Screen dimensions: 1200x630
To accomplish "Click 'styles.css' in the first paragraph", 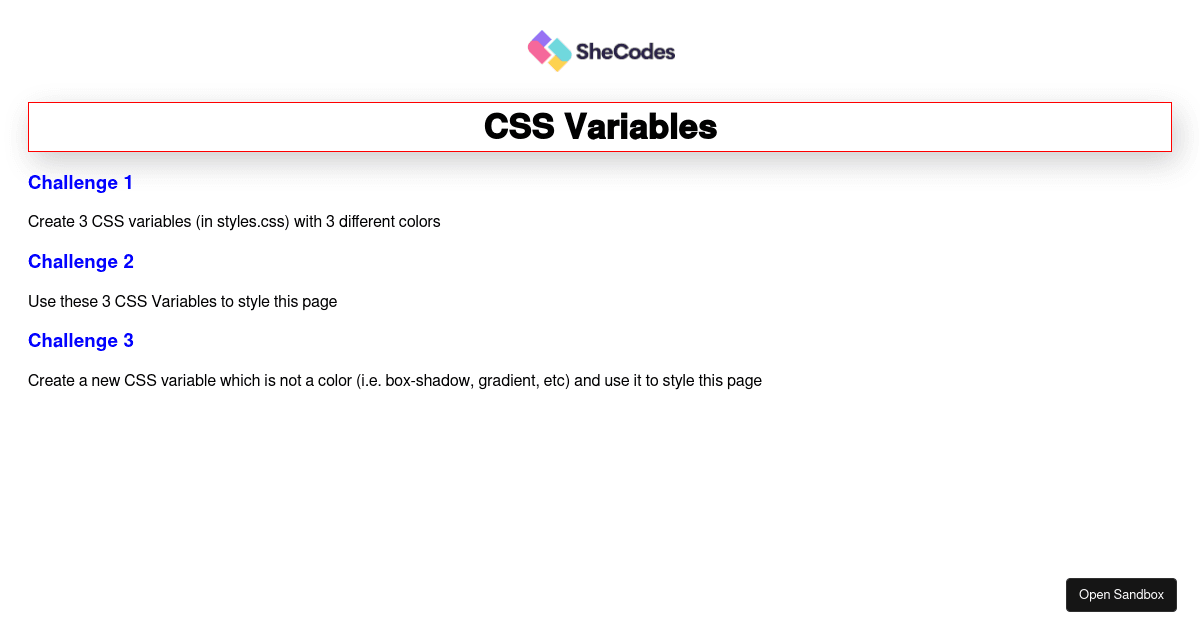I will tap(252, 222).
